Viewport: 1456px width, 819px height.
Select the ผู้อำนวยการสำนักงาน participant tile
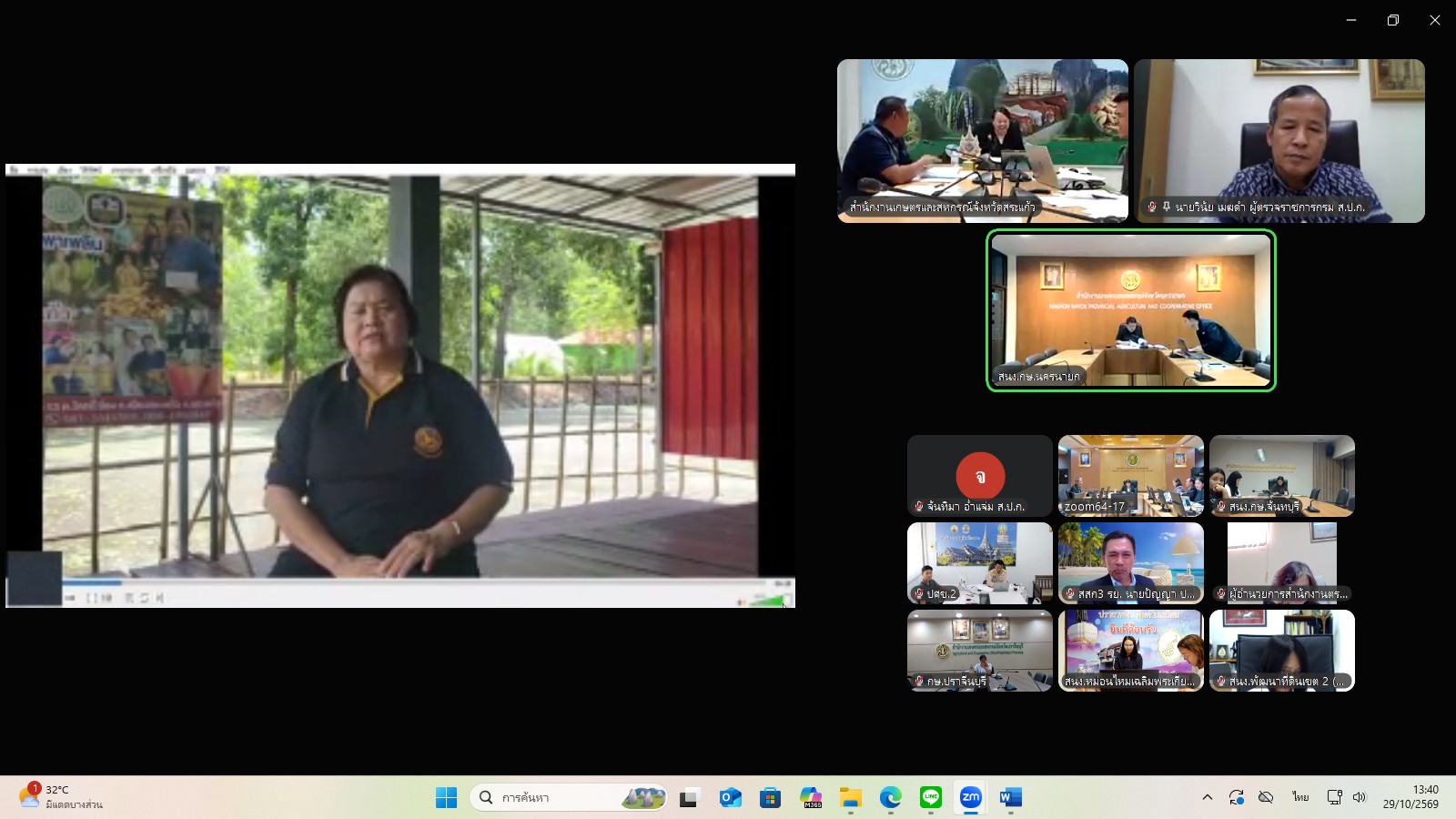[x=1282, y=563]
